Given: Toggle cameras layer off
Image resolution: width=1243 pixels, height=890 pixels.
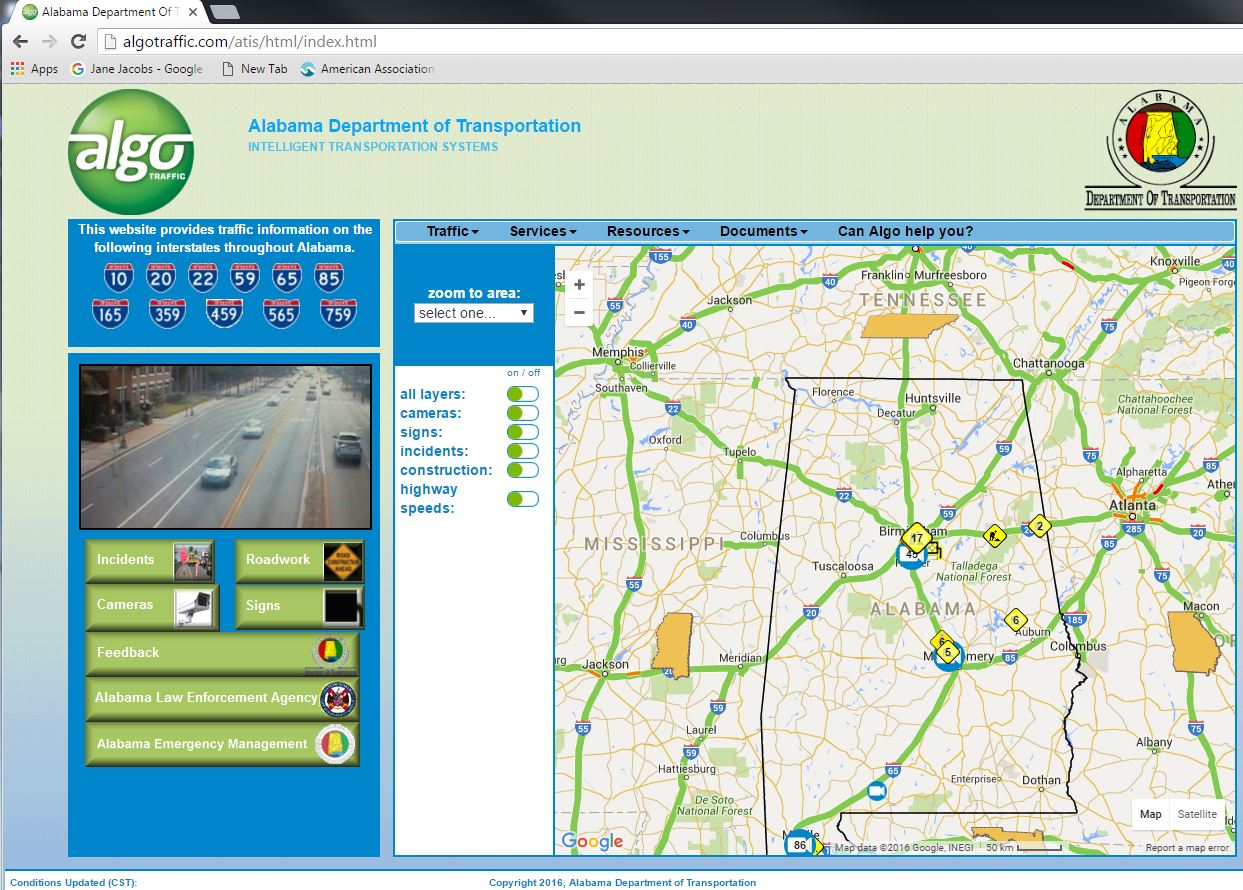Looking at the screenshot, I should tap(521, 412).
